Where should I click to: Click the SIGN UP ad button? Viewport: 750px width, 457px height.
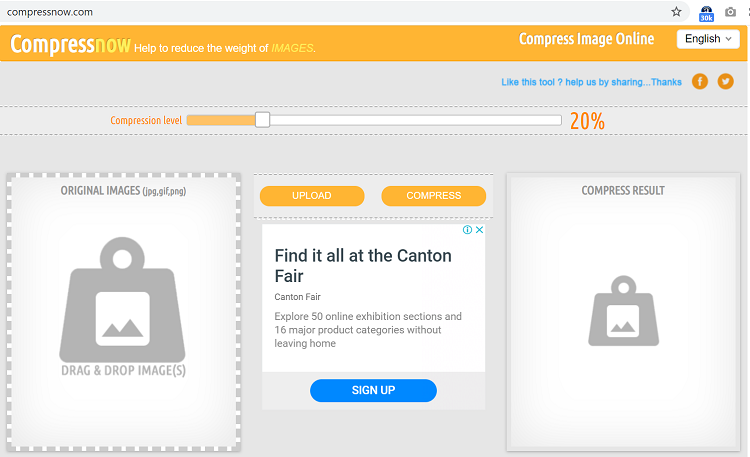(x=373, y=390)
